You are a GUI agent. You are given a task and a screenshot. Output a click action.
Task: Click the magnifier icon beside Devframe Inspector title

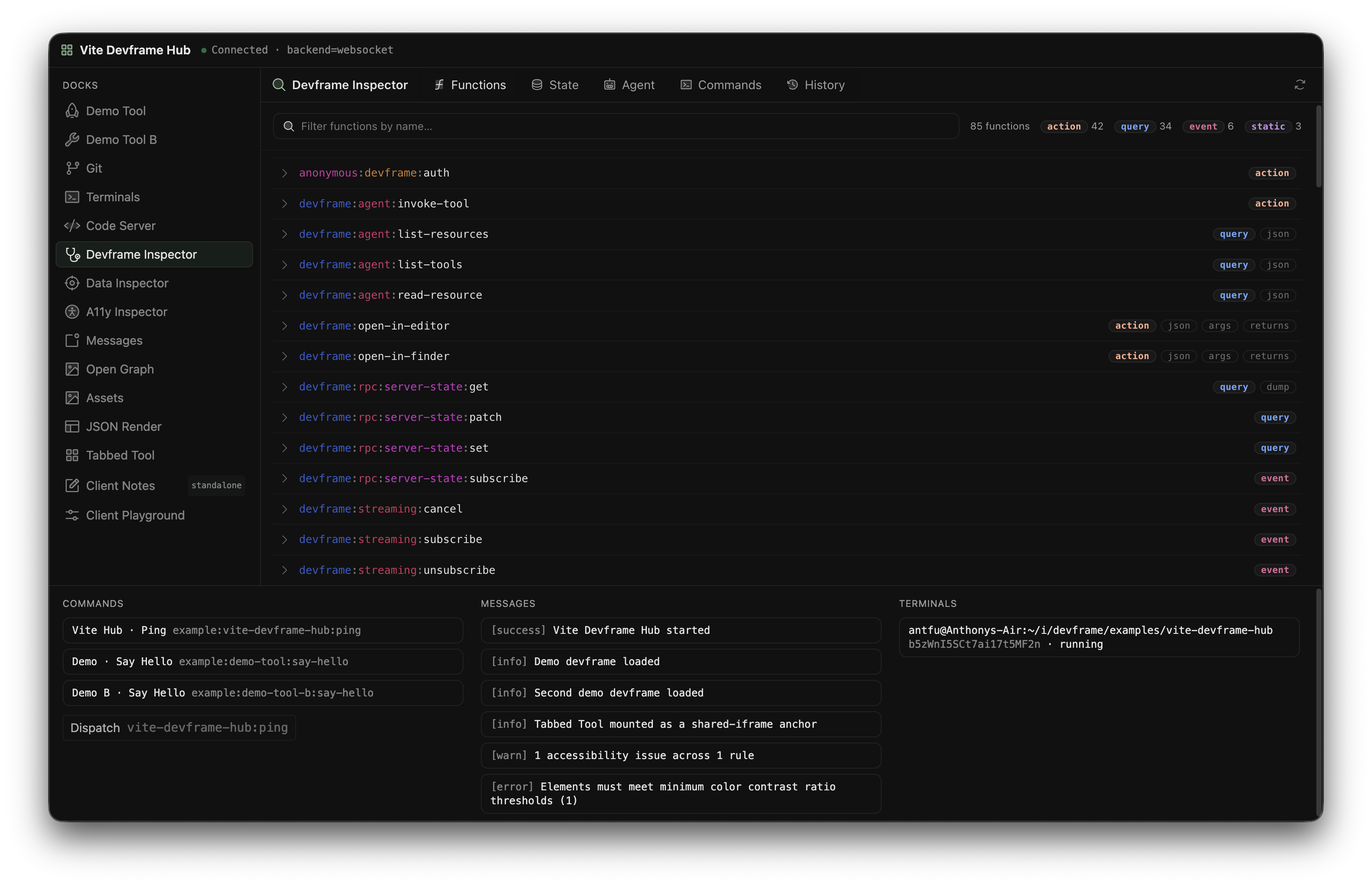point(279,85)
